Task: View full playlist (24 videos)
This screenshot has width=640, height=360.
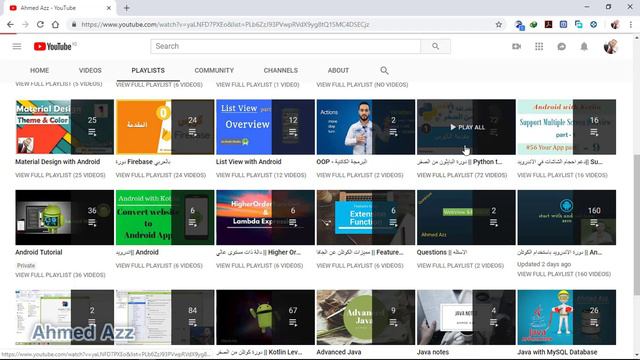Action: pos(161,175)
